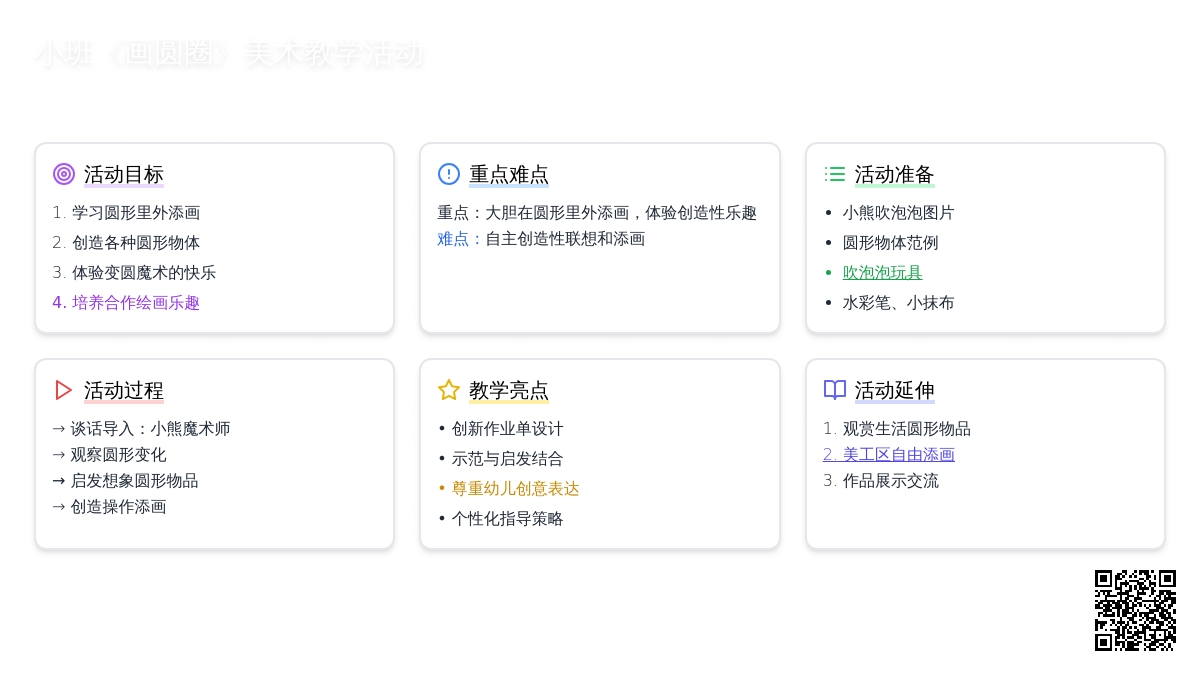
Task: Select the 活动目标 card heading
Action: tap(124, 174)
